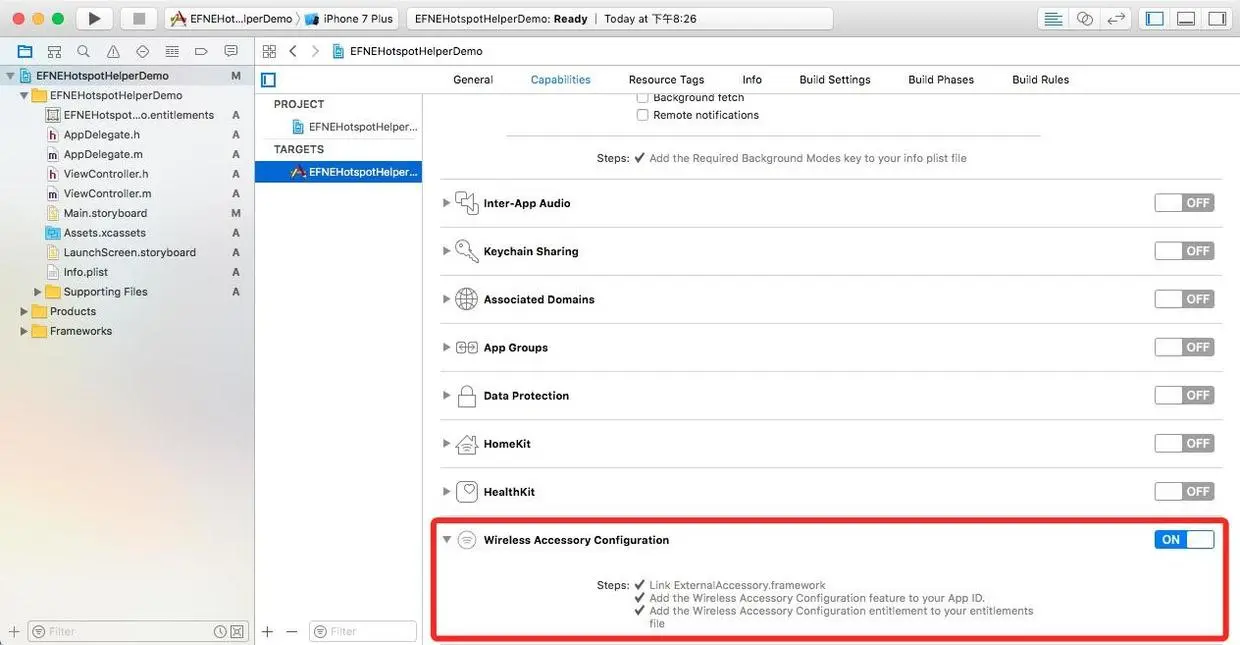1240x645 pixels.
Task: Select ViewController.h in the navigator
Action: [x=106, y=174]
